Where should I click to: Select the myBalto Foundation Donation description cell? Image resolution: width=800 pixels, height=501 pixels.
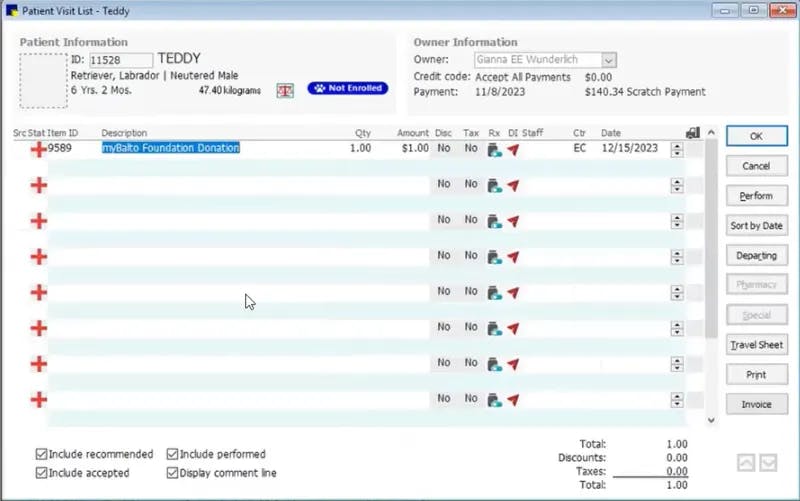pyautogui.click(x=171, y=148)
